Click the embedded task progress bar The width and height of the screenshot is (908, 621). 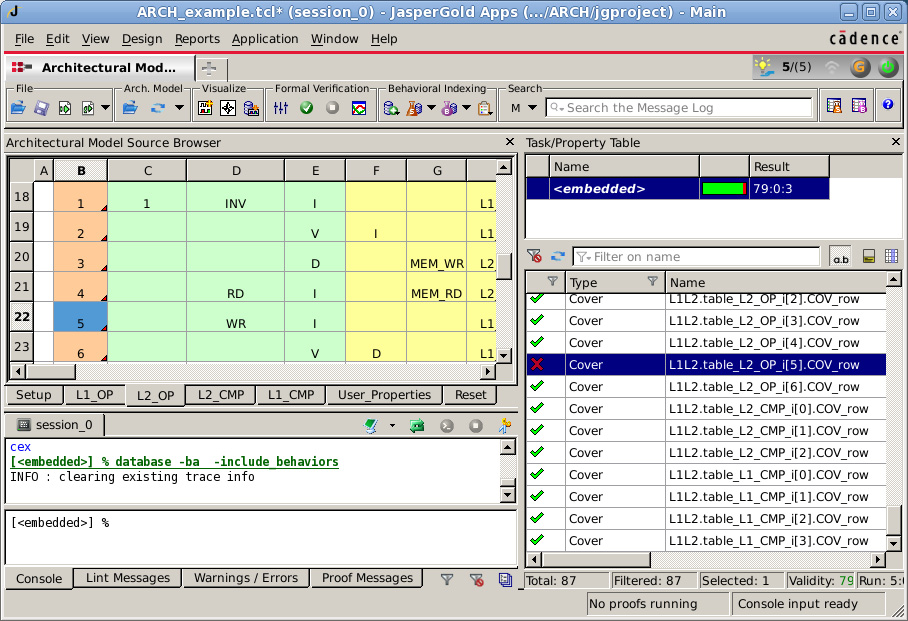724,189
